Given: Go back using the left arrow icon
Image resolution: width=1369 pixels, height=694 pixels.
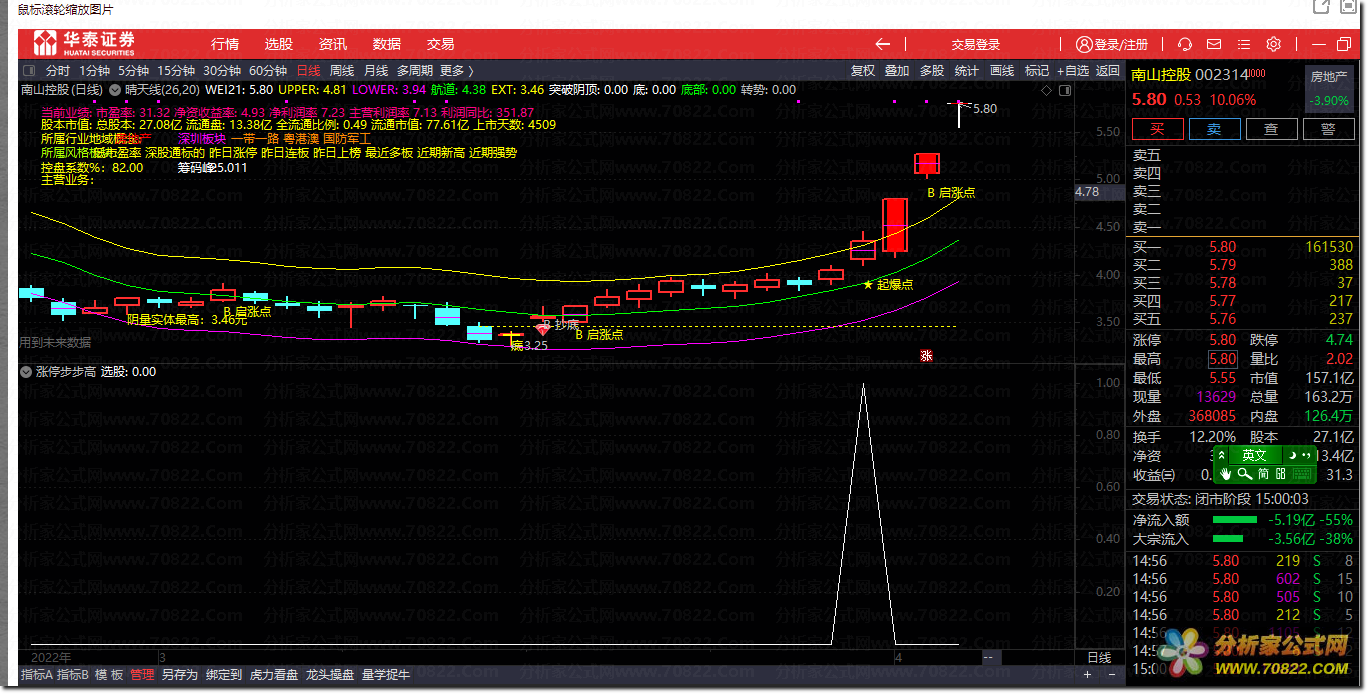Looking at the screenshot, I should [882, 44].
